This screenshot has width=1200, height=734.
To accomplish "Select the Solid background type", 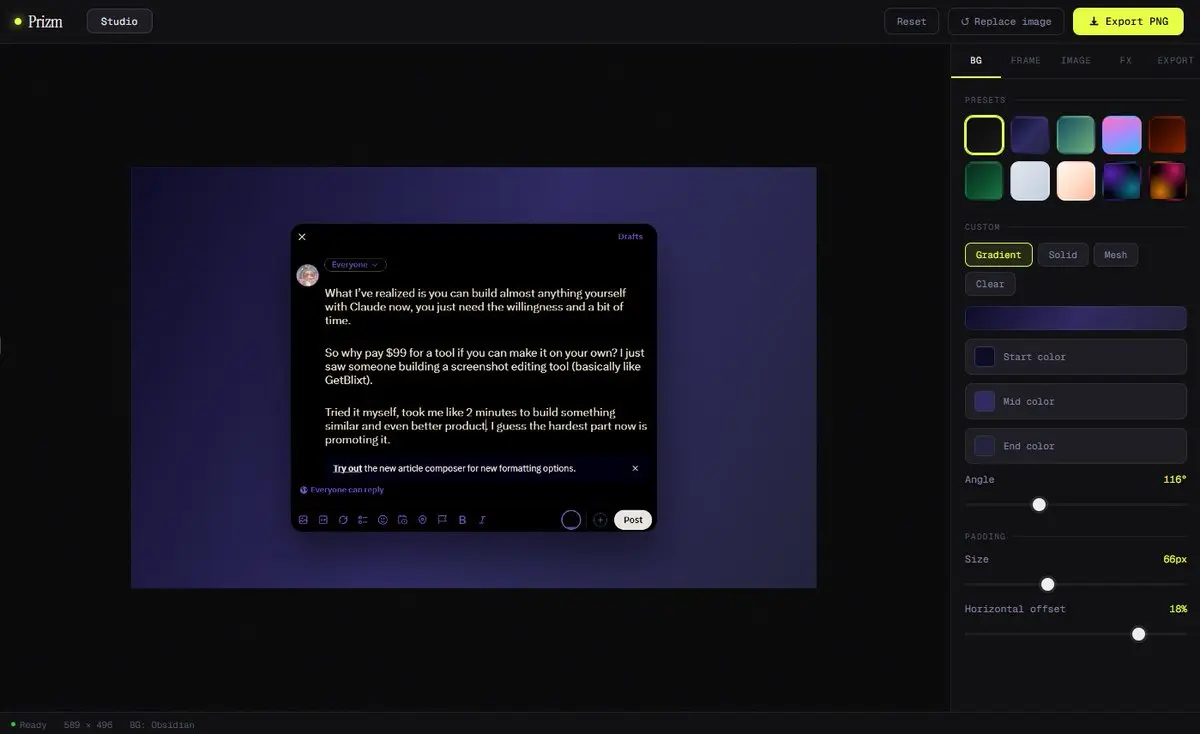I will (x=1062, y=255).
